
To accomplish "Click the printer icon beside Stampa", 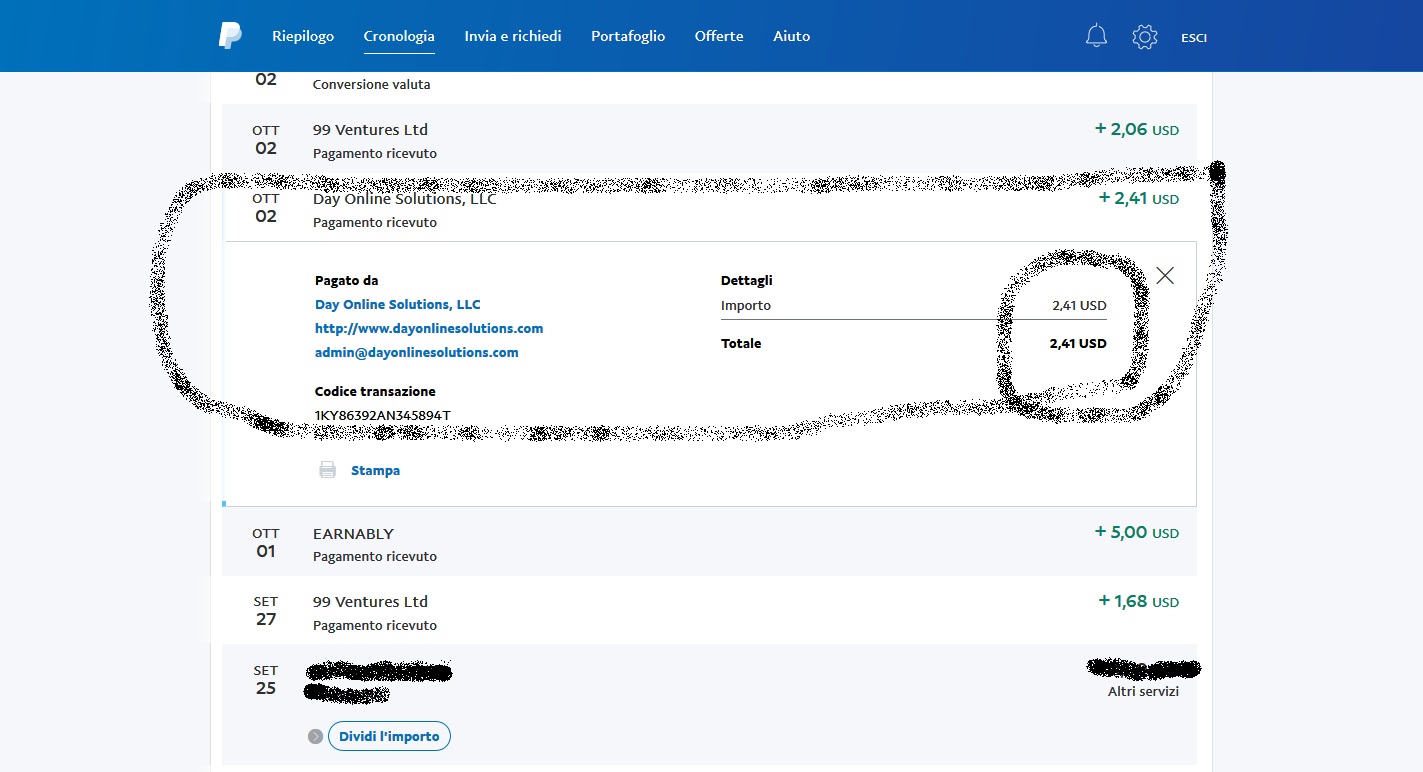I will (x=327, y=470).
